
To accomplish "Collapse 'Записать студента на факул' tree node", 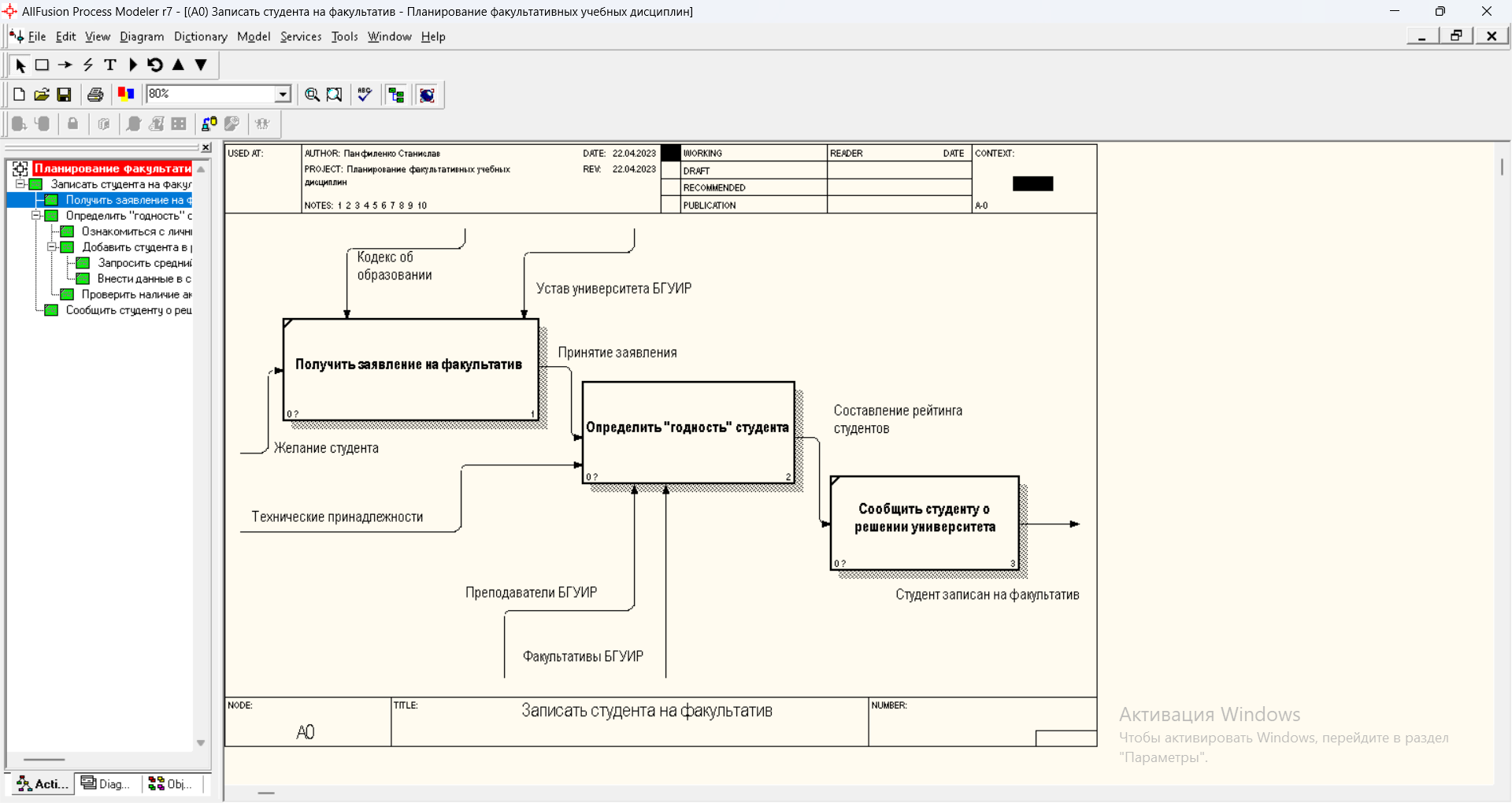I will (20, 184).
